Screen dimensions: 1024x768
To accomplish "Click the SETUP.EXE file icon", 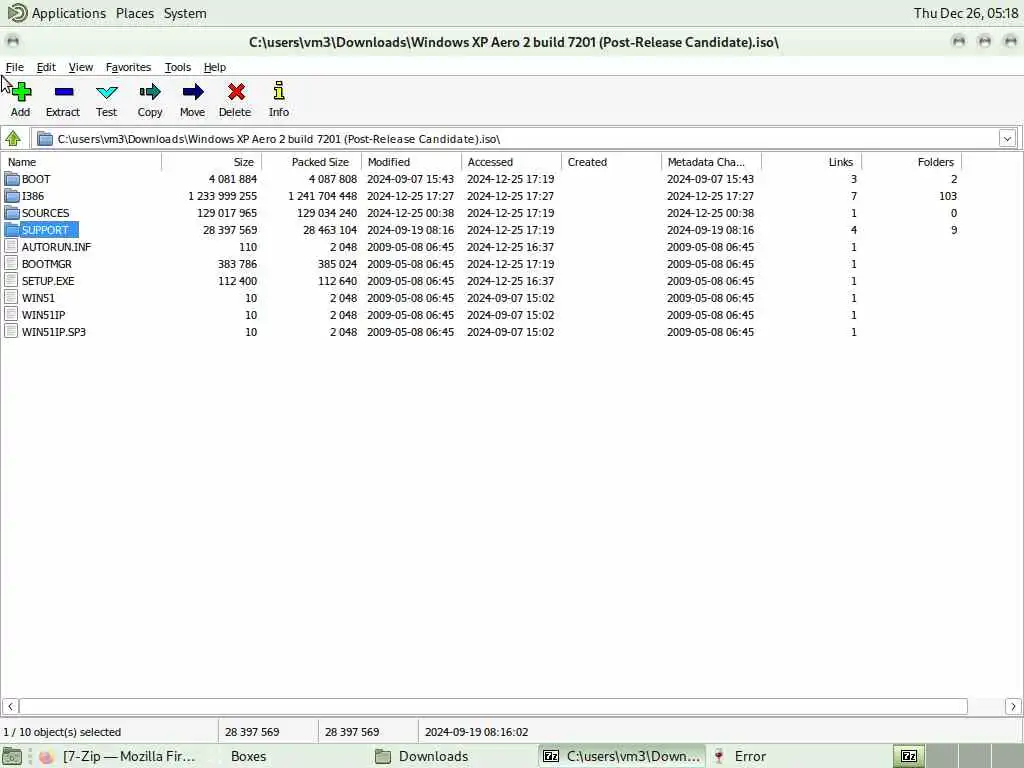I will coord(11,280).
